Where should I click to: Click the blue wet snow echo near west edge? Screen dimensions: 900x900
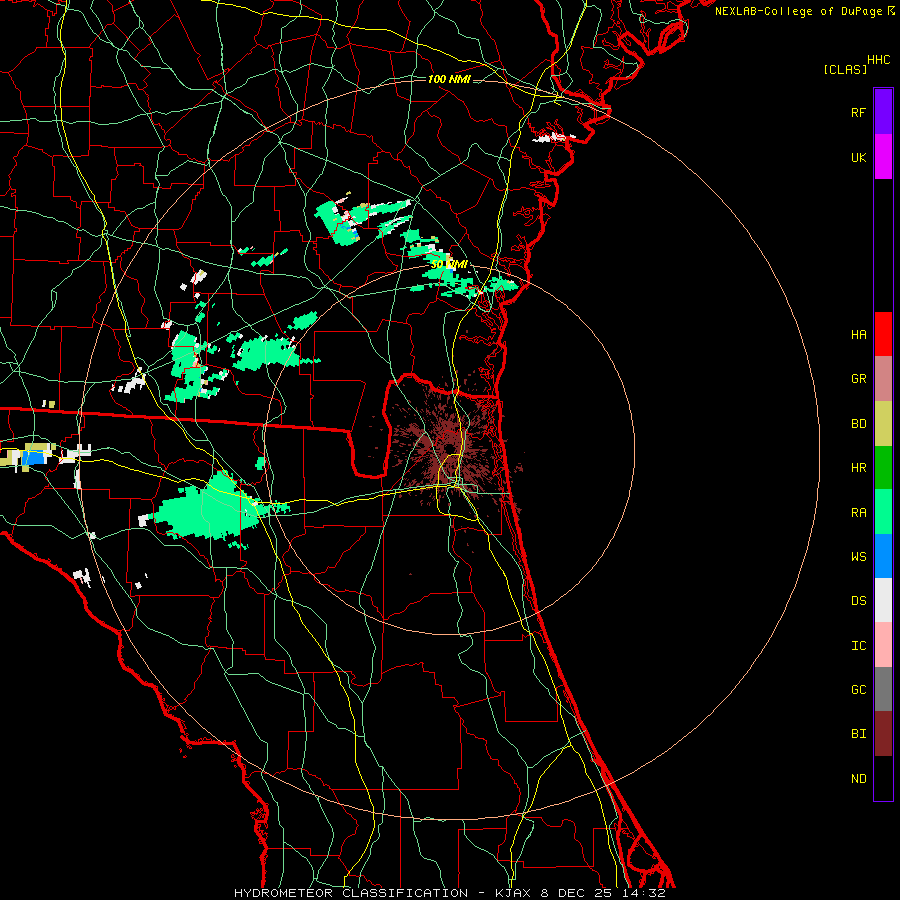coord(33,457)
